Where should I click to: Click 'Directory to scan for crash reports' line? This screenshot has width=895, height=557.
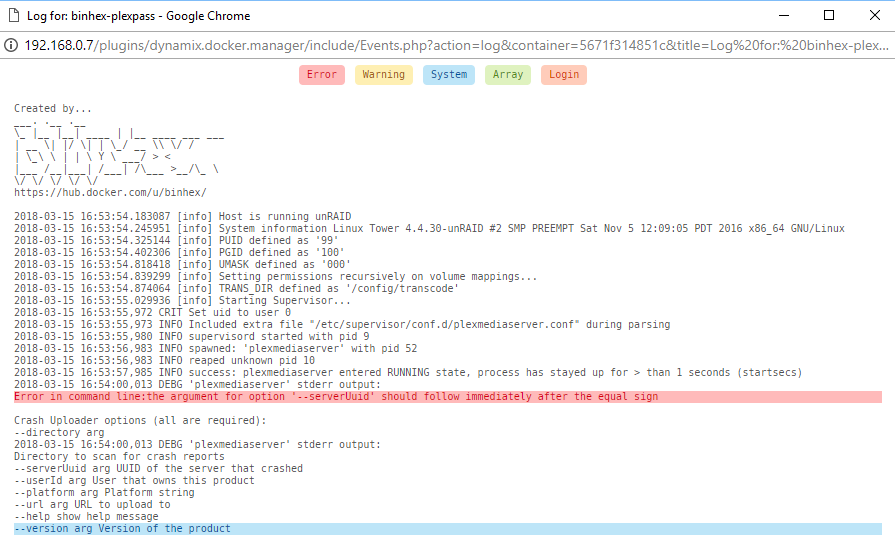click(119, 457)
